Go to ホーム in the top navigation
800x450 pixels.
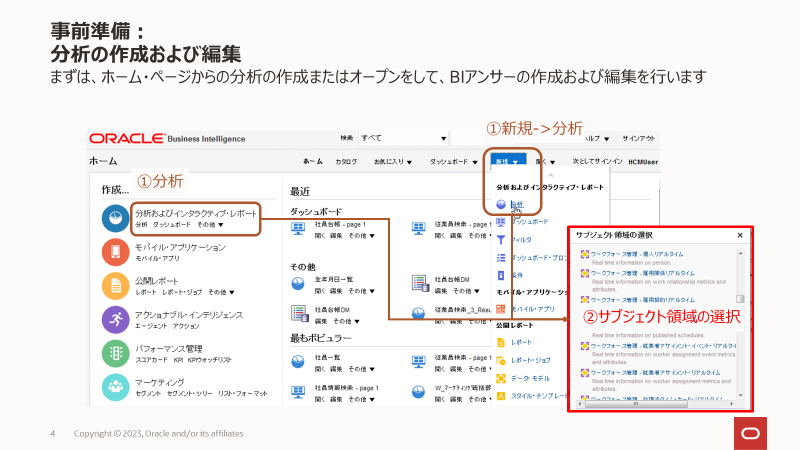(x=313, y=161)
